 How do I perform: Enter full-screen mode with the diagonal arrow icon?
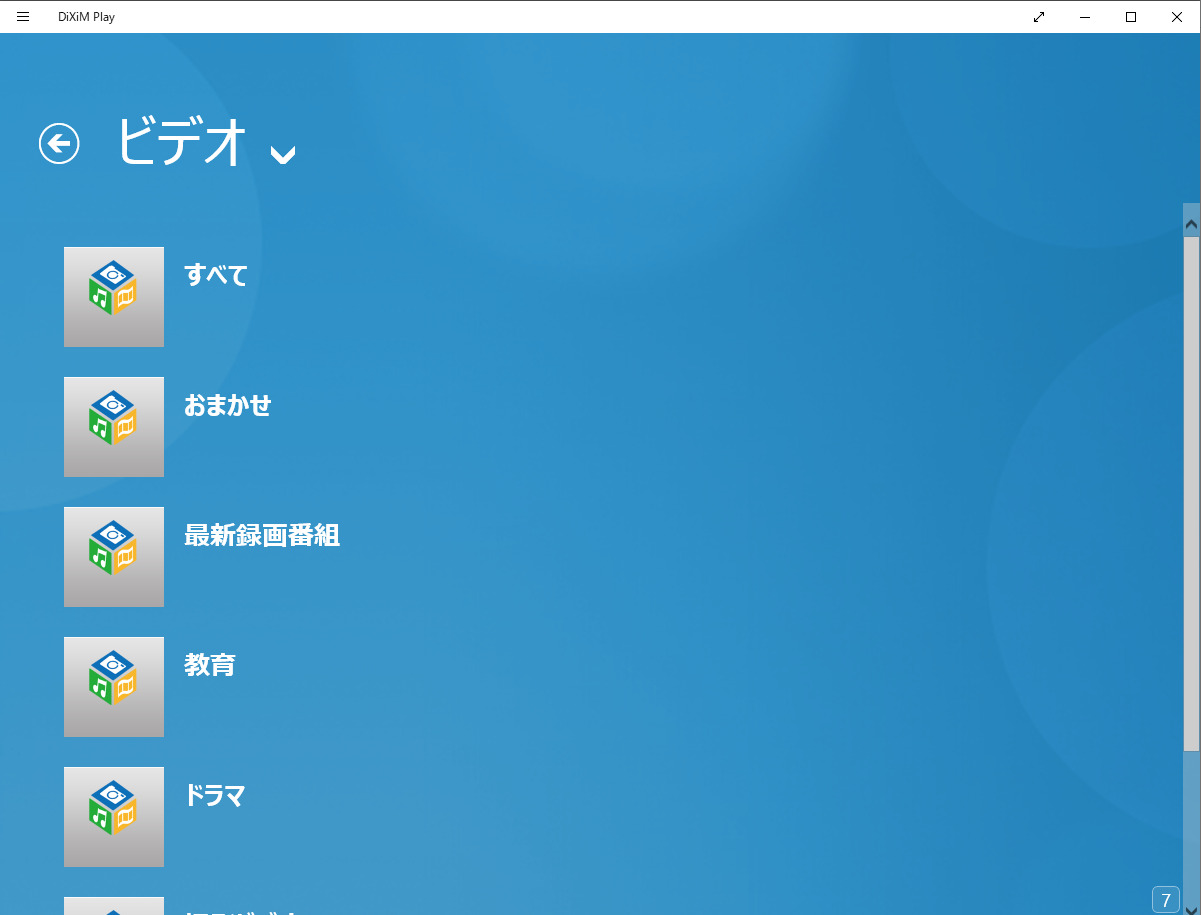coord(1039,16)
